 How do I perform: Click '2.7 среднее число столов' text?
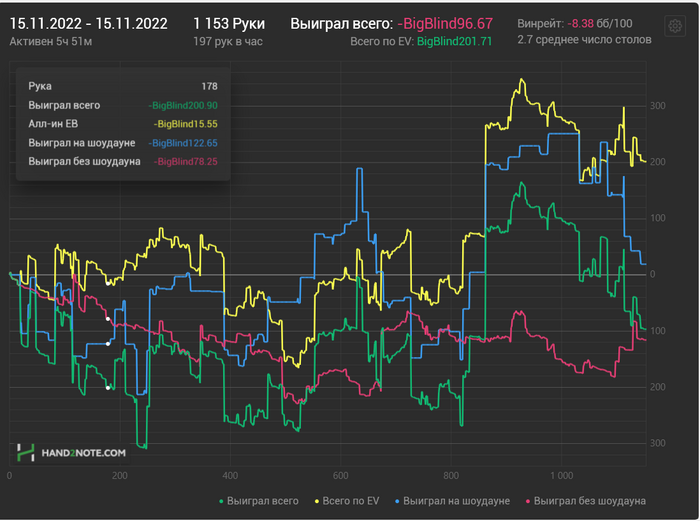[584, 40]
